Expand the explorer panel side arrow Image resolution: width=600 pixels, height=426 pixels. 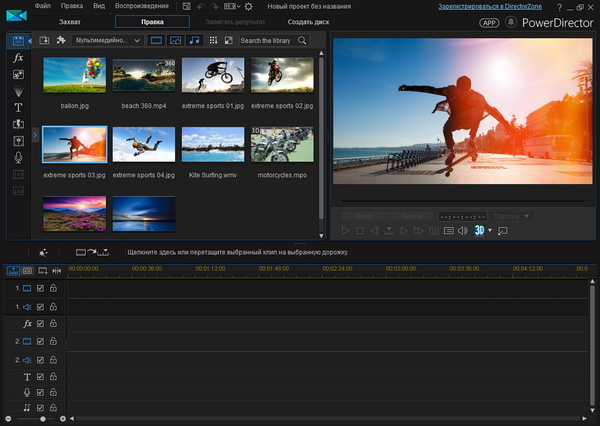[35, 133]
